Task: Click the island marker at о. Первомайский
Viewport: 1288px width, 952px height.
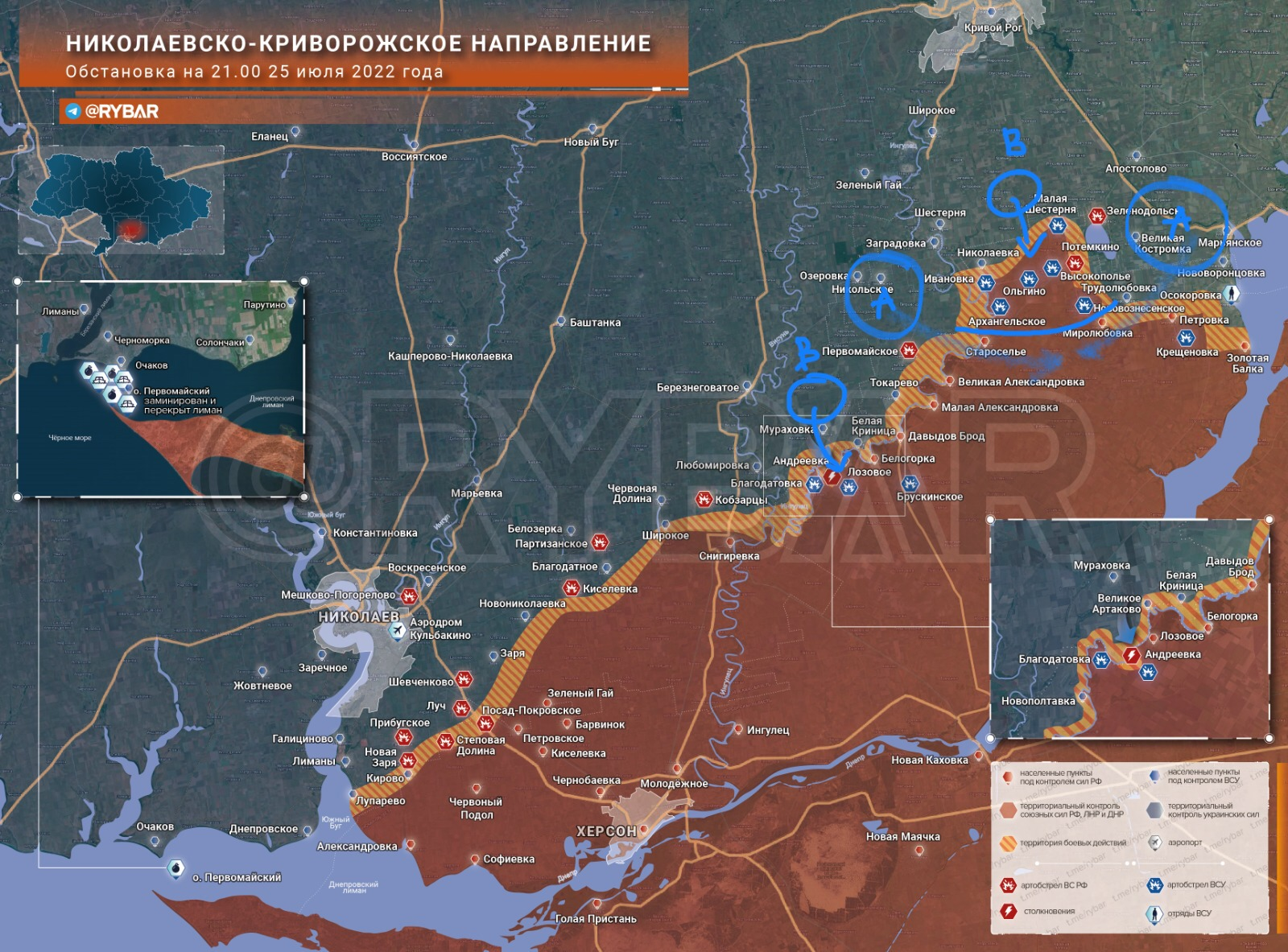Action: pos(175,868)
